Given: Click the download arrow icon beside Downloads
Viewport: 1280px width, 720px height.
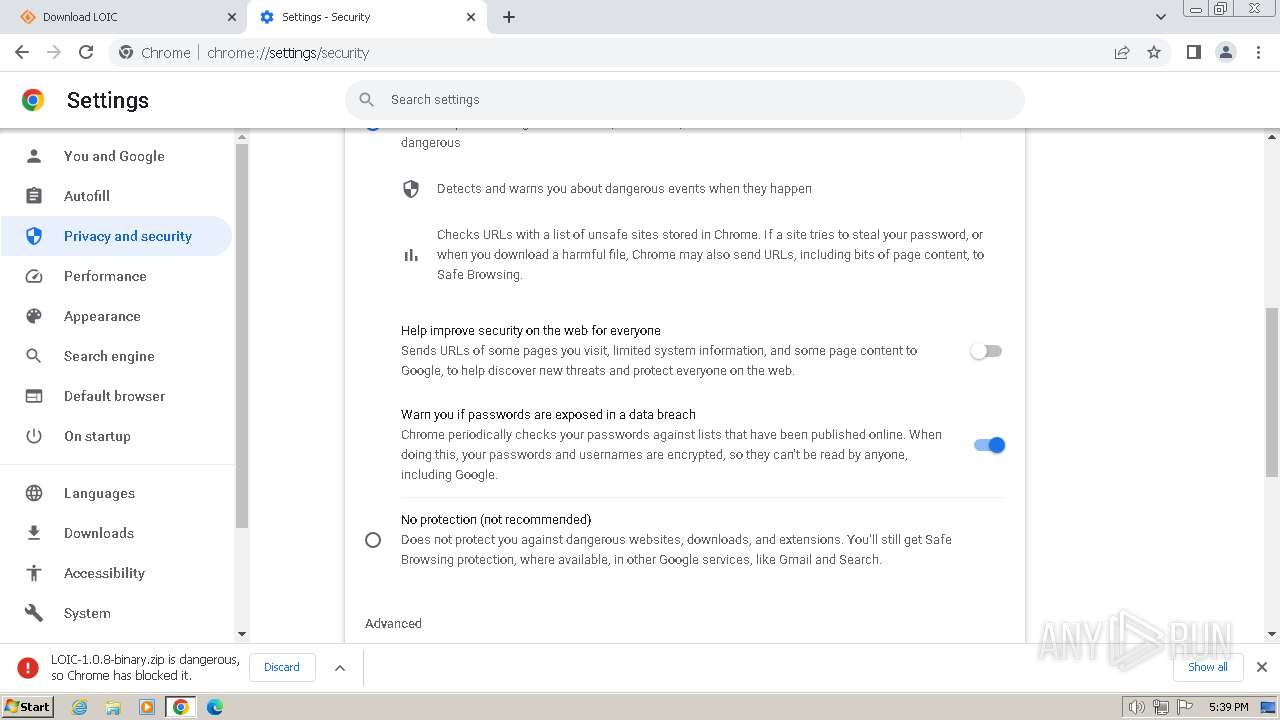Looking at the screenshot, I should tap(34, 533).
